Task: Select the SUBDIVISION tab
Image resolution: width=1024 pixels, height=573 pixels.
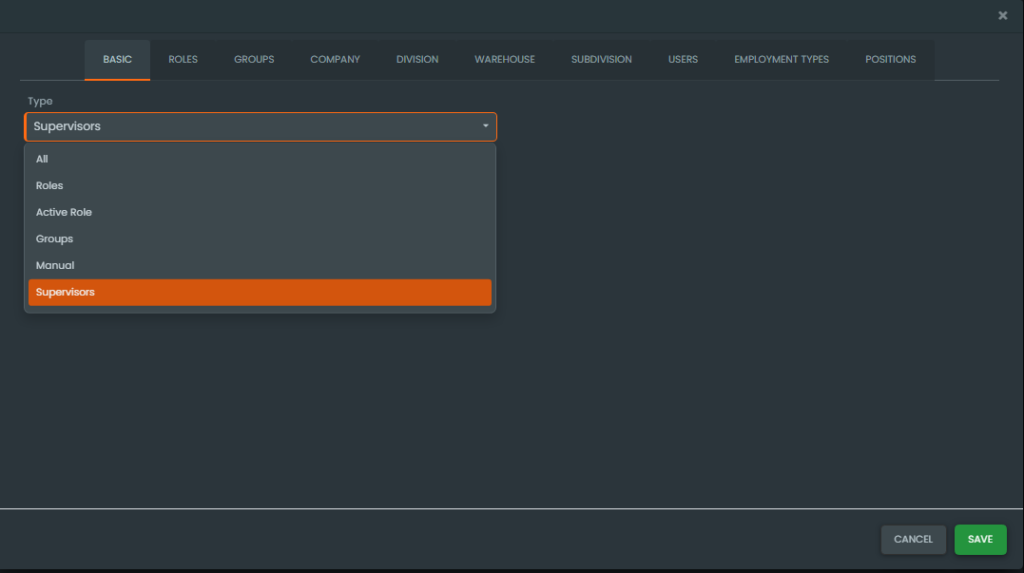Action: coord(601,60)
